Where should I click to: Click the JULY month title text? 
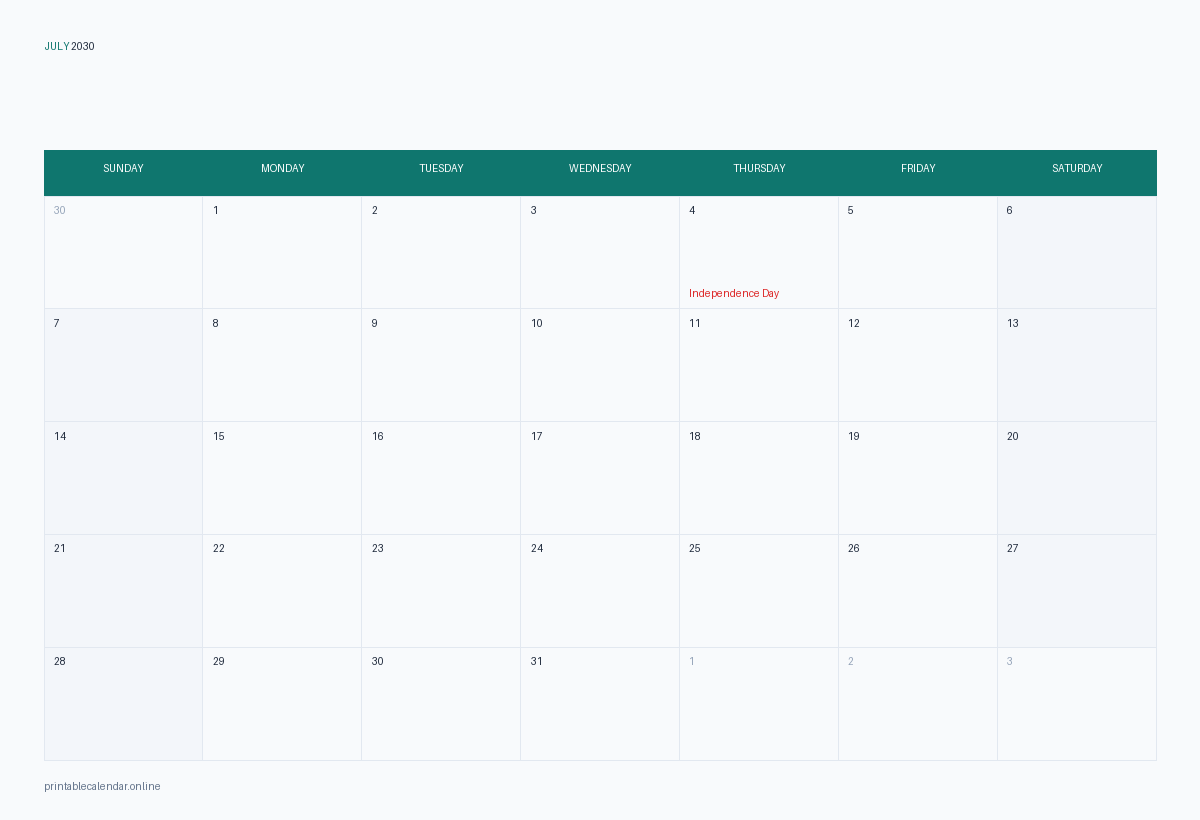point(57,46)
